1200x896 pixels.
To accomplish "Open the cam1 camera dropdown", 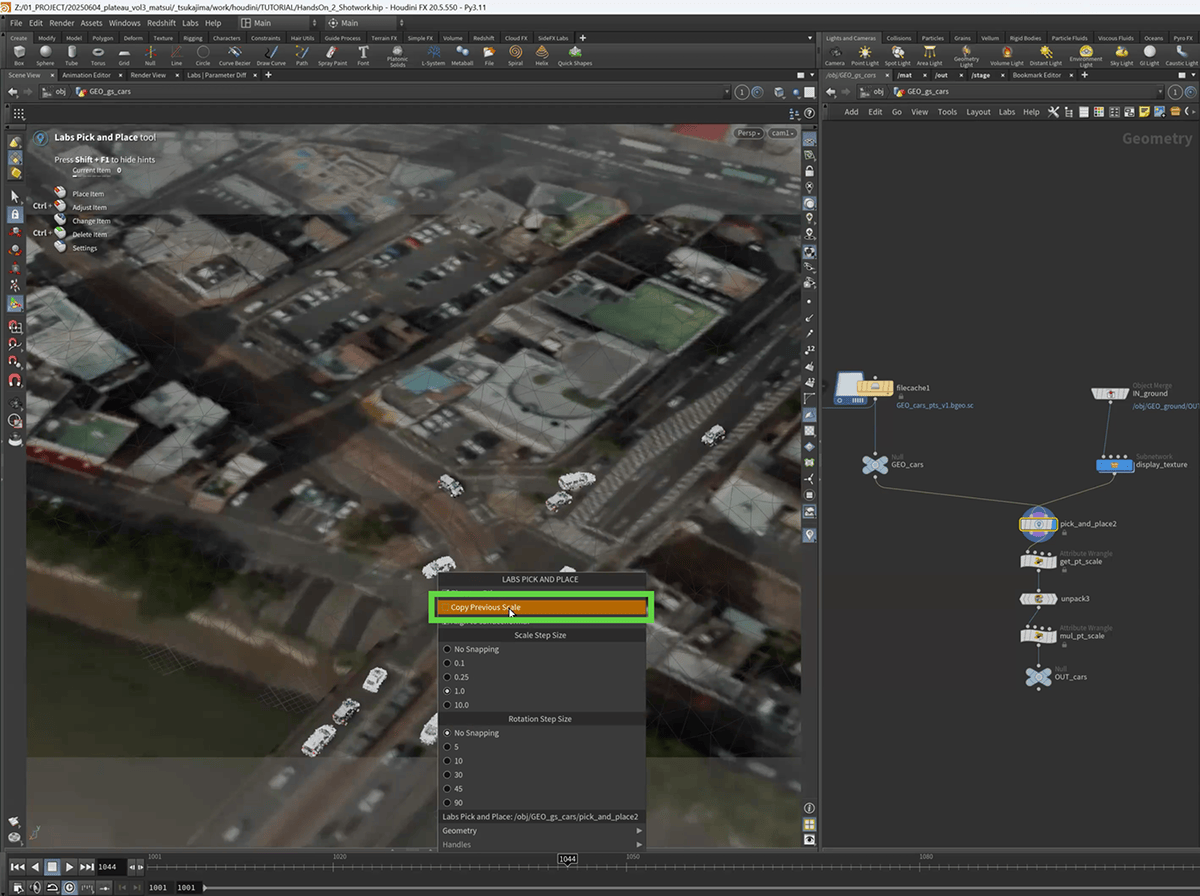I will point(781,133).
